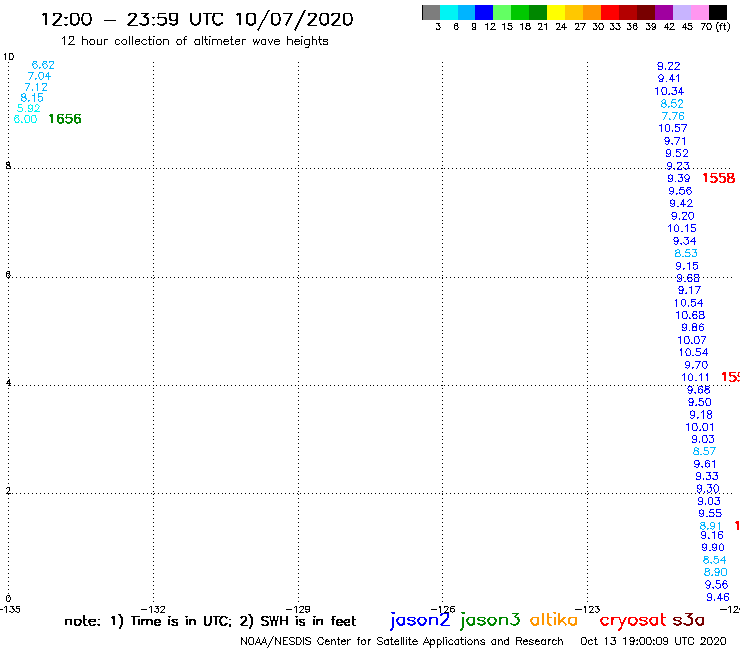
Task: Select the reading 9.39 beside 1558
Action: pyautogui.click(x=679, y=178)
